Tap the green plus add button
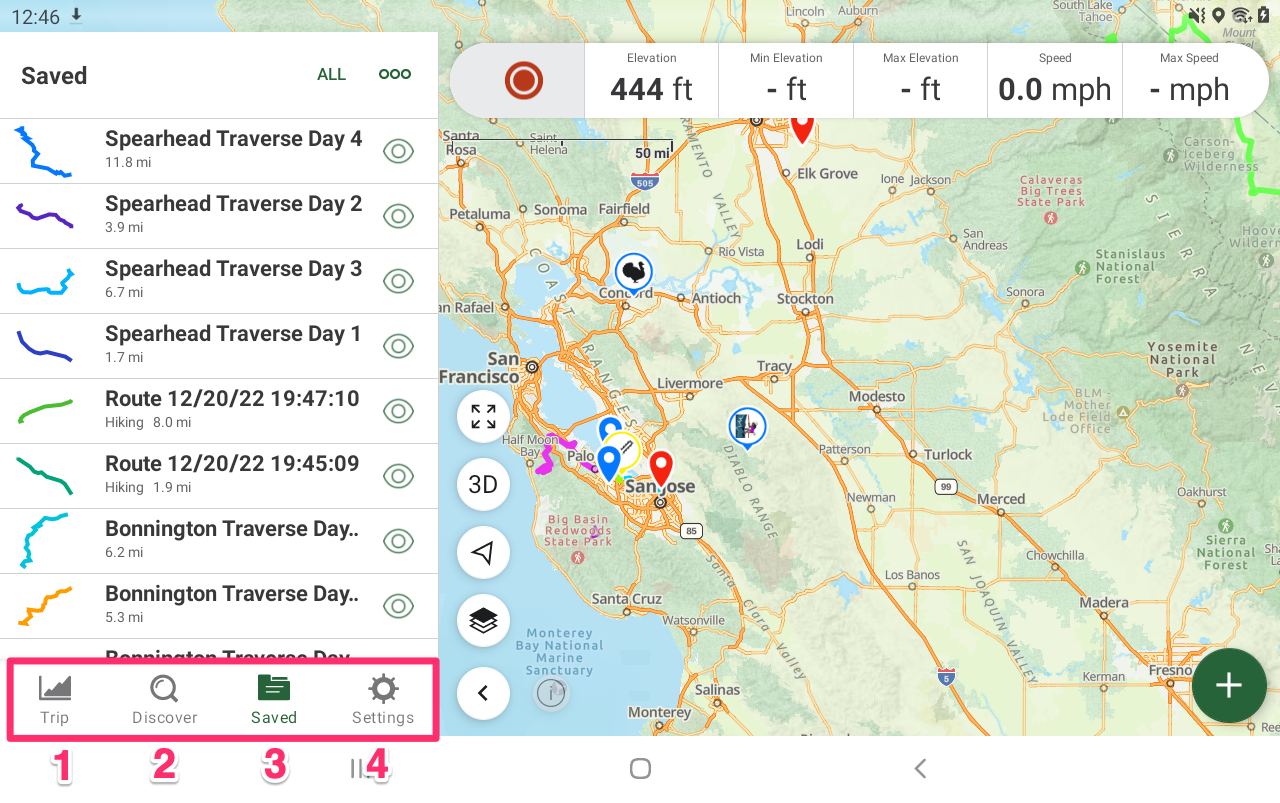The height and width of the screenshot is (803, 1280). coord(1229,685)
